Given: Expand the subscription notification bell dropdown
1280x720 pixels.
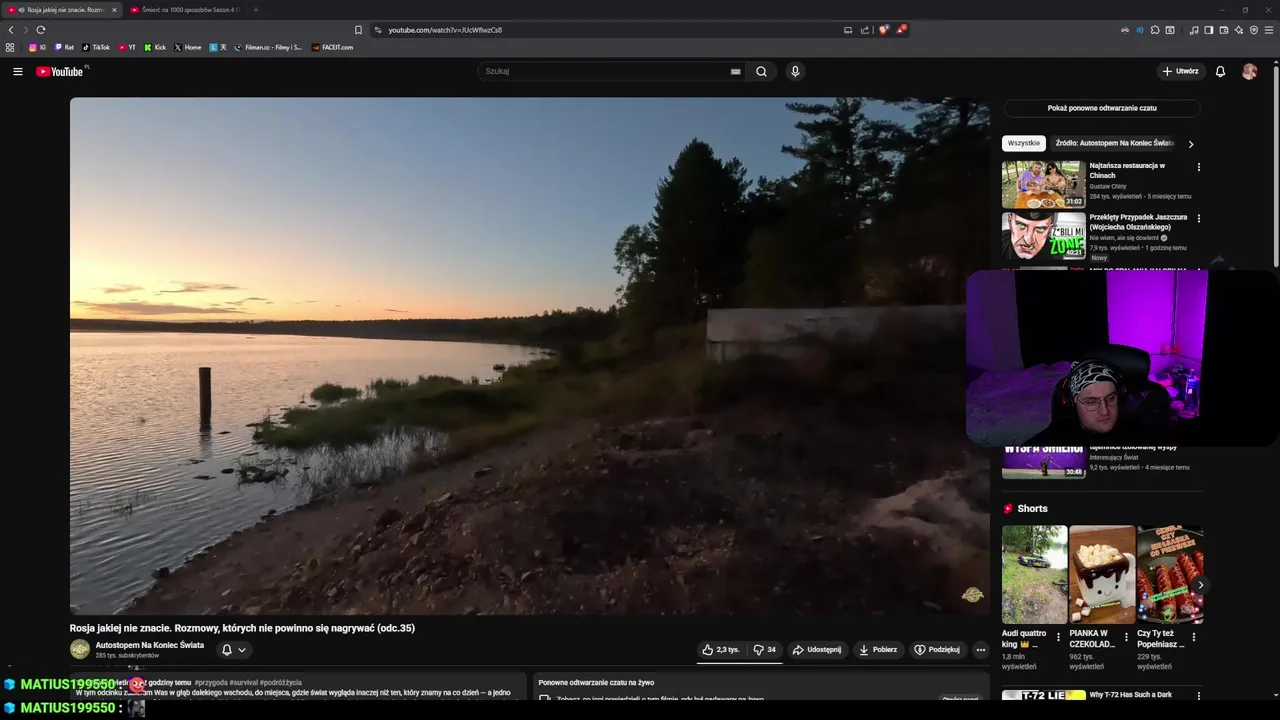Looking at the screenshot, I should click(233, 650).
